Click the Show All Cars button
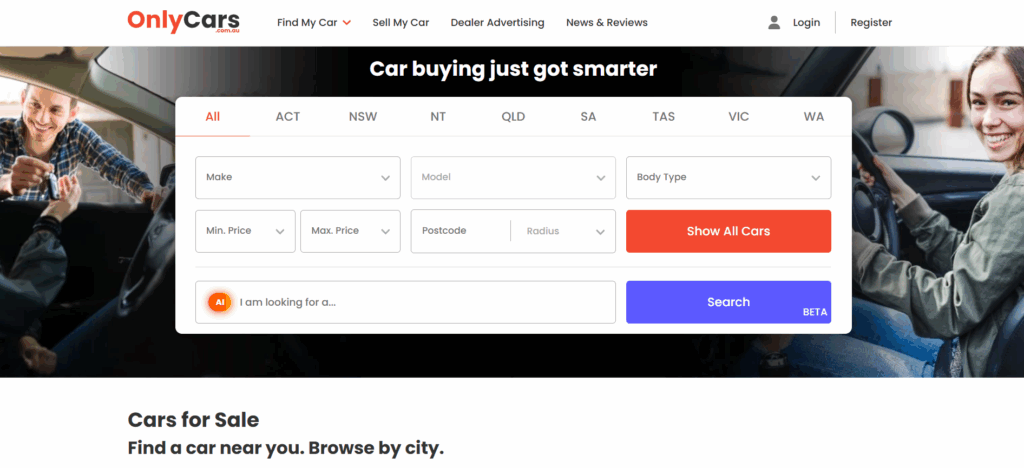 point(729,231)
